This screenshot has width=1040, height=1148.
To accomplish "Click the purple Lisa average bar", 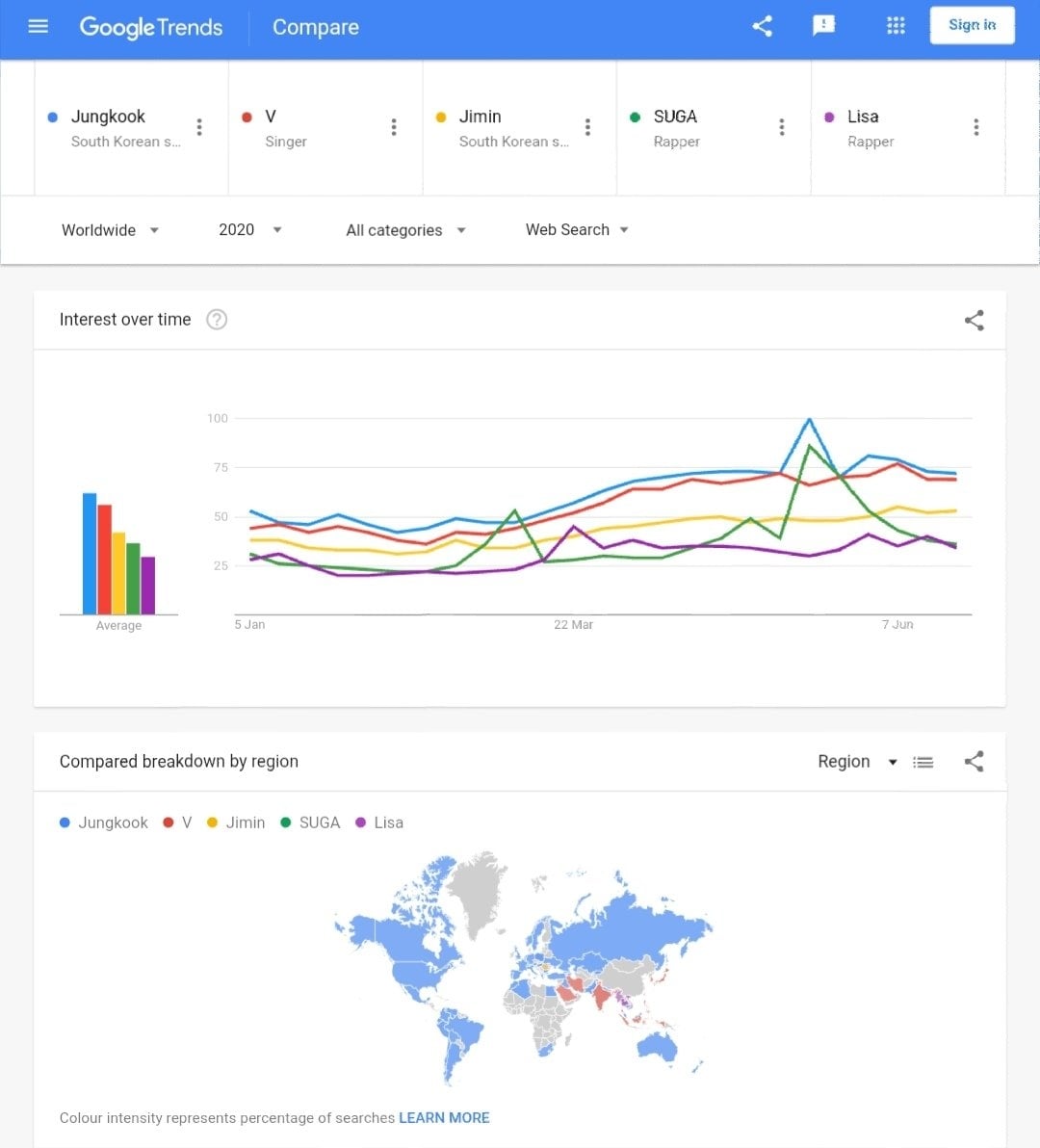I will coord(148,586).
